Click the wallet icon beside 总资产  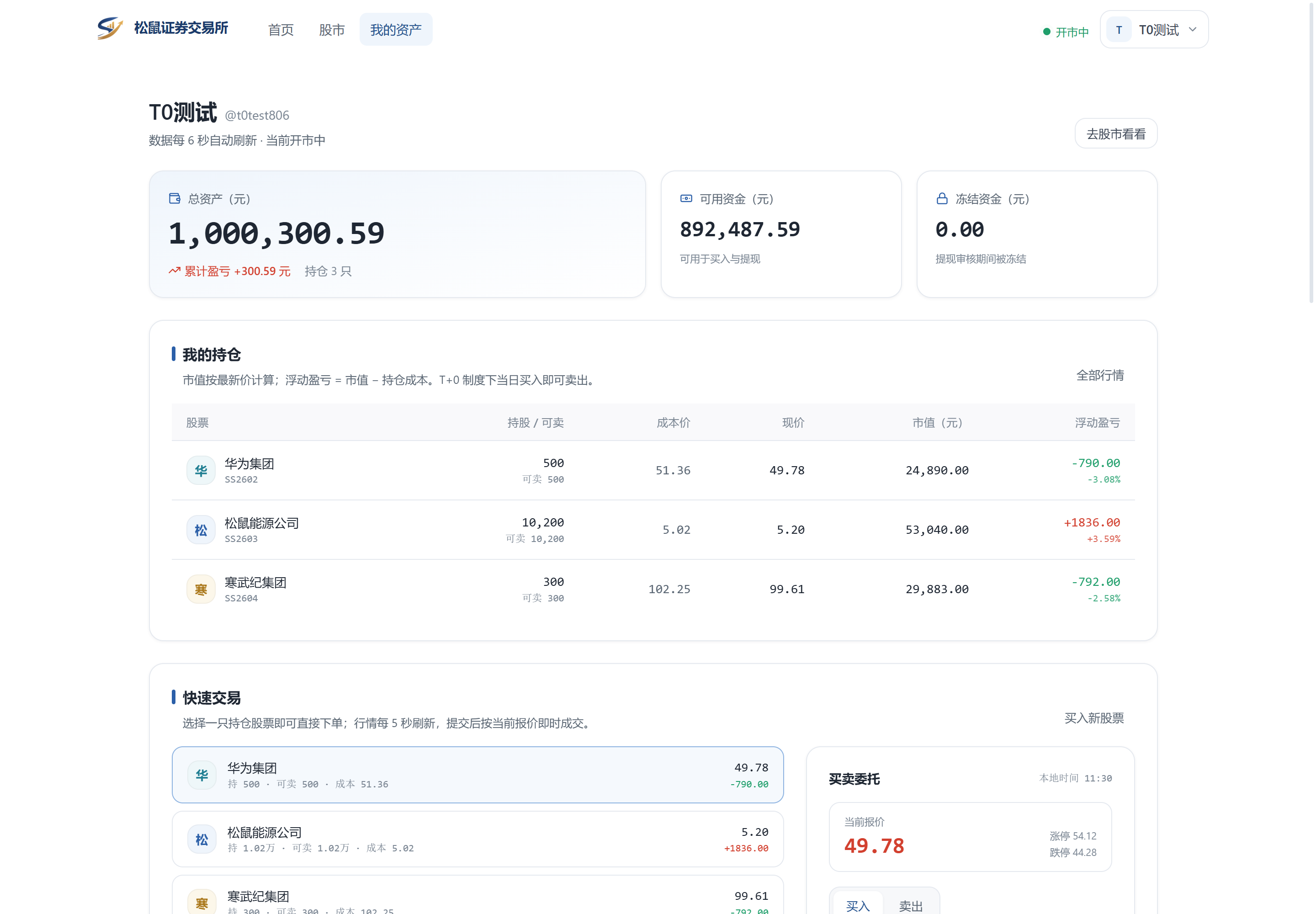[x=175, y=199]
